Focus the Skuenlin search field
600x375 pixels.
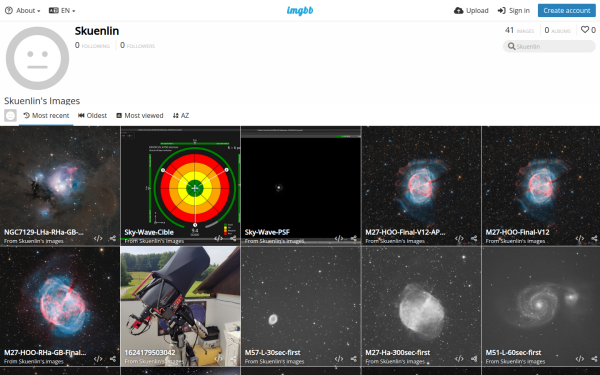coord(549,46)
